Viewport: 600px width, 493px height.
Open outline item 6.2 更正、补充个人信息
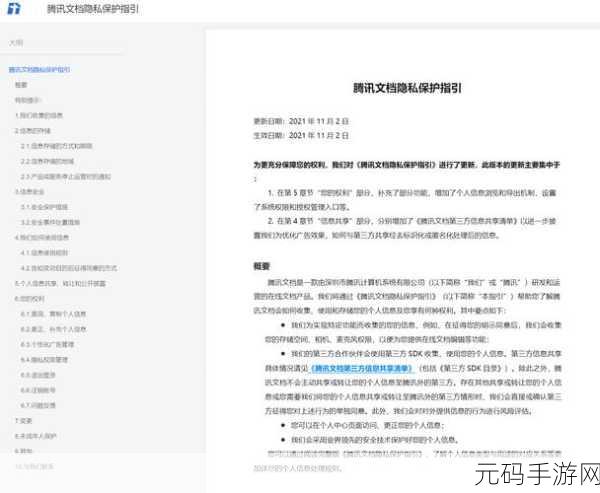53,330
